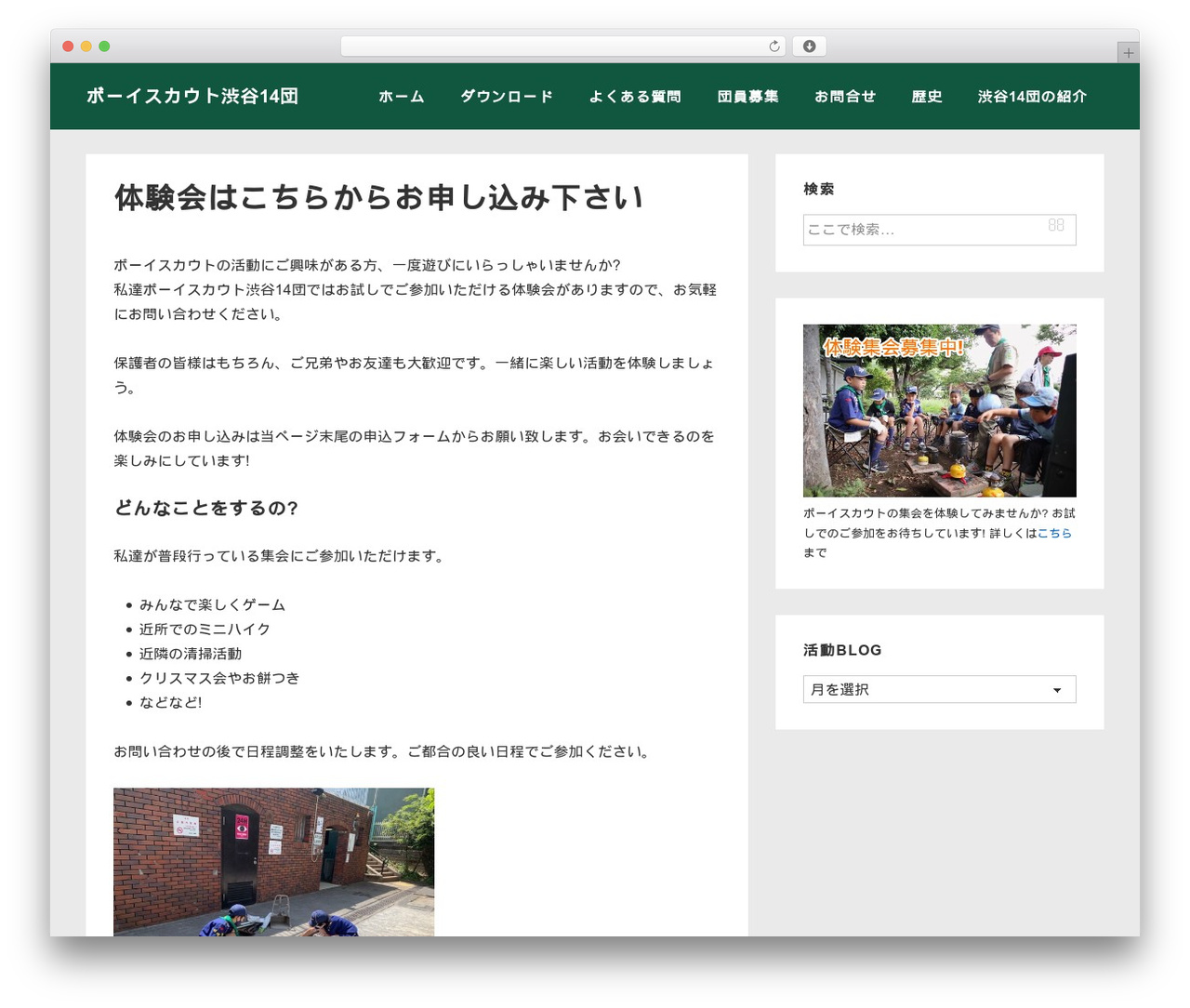Click the どんなことをするの? subheading
The image size is (1190, 1008).
click(x=206, y=508)
